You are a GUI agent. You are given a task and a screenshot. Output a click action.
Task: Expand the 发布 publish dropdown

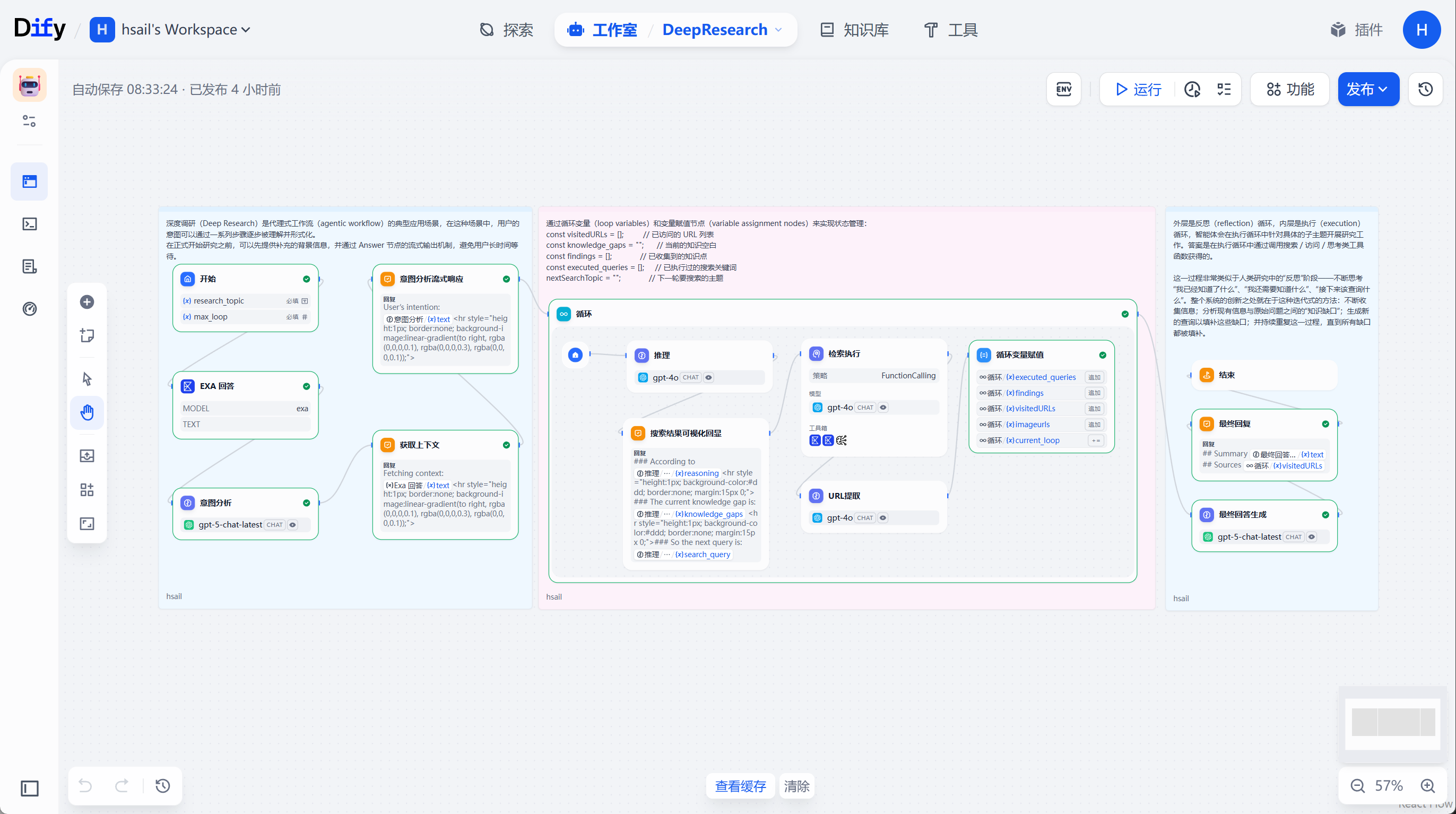coord(1368,89)
